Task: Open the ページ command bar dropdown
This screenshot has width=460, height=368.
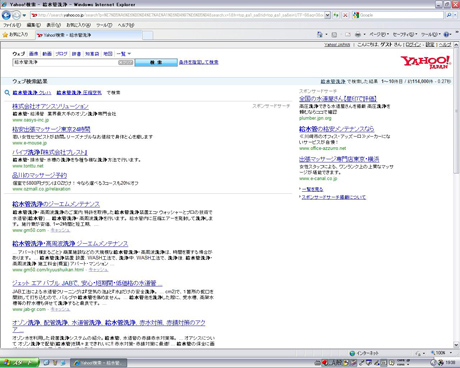Action: tap(379, 34)
